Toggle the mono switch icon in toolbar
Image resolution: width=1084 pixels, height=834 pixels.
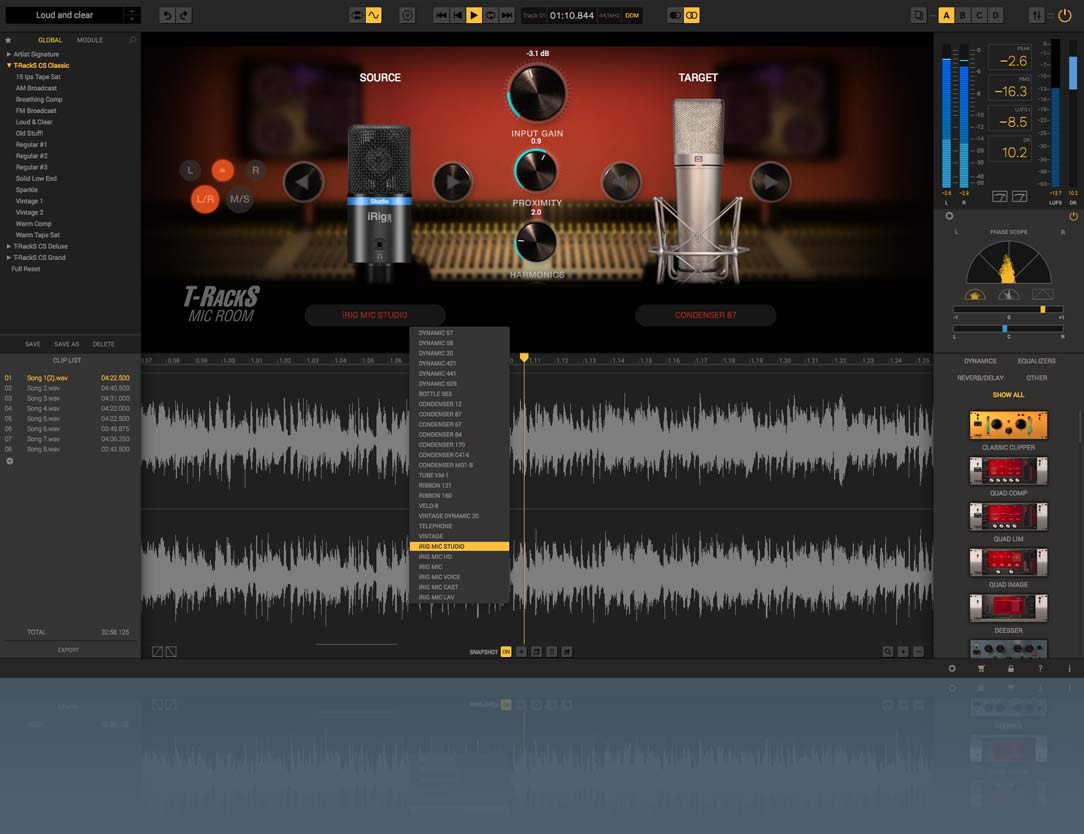pyautogui.click(x=675, y=15)
